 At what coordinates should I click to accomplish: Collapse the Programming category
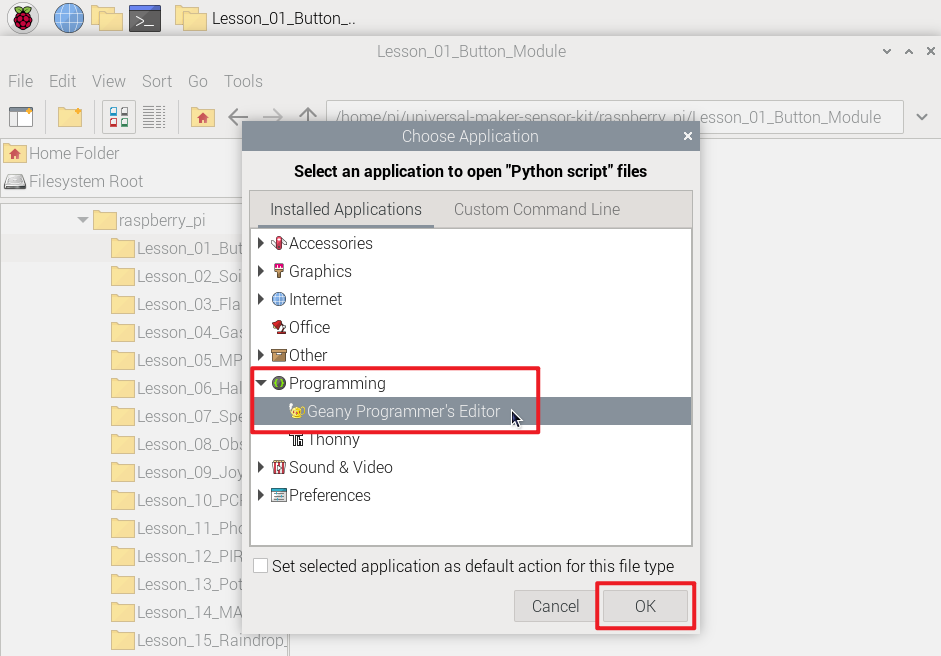tap(261, 383)
